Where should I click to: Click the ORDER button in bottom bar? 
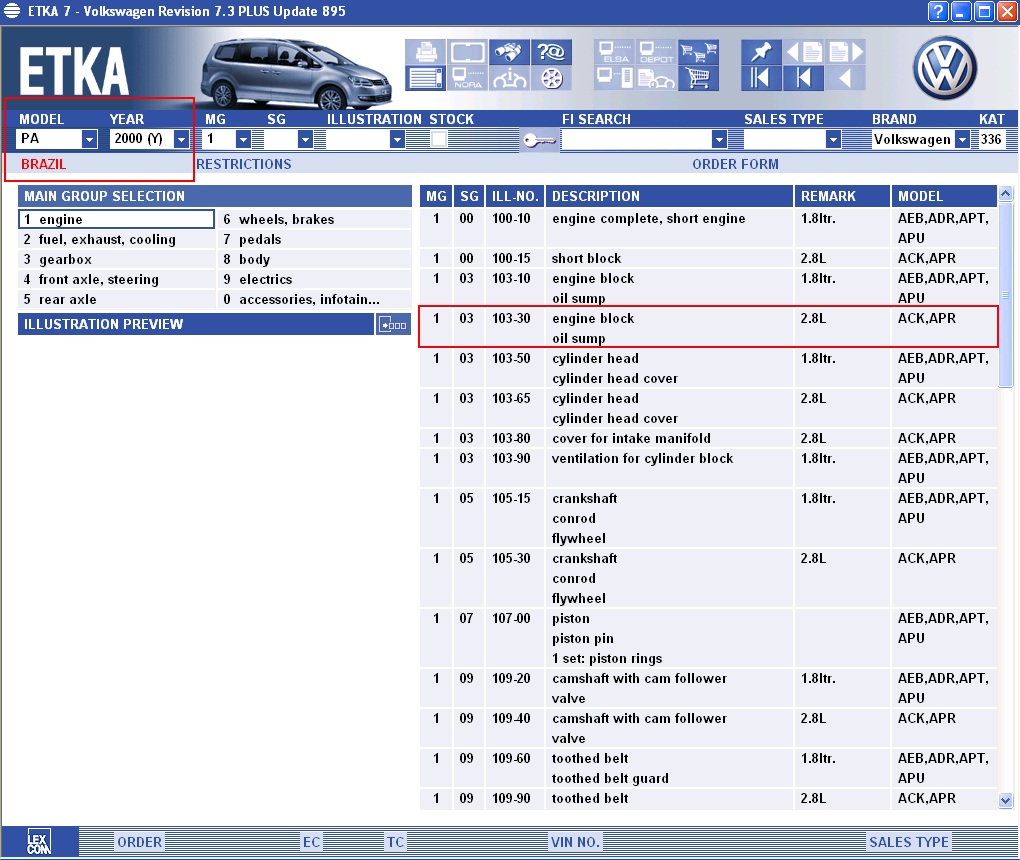coord(139,842)
